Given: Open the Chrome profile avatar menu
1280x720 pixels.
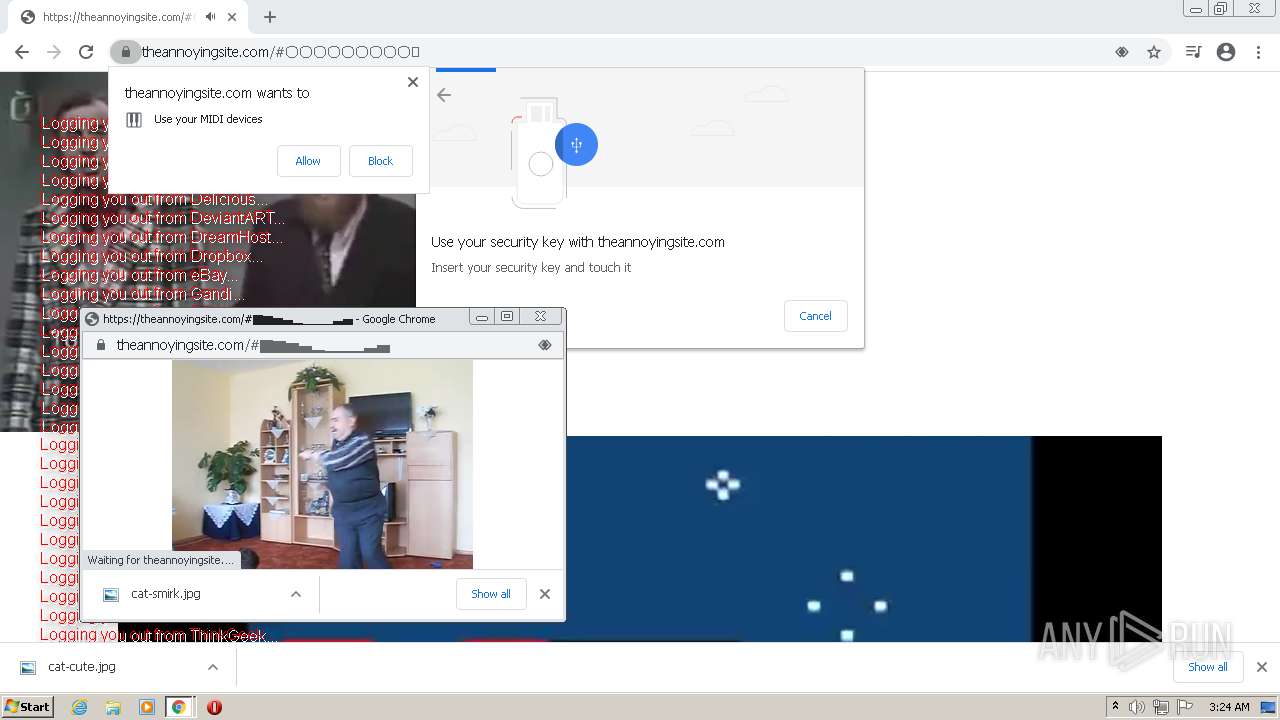Looking at the screenshot, I should 1226,52.
